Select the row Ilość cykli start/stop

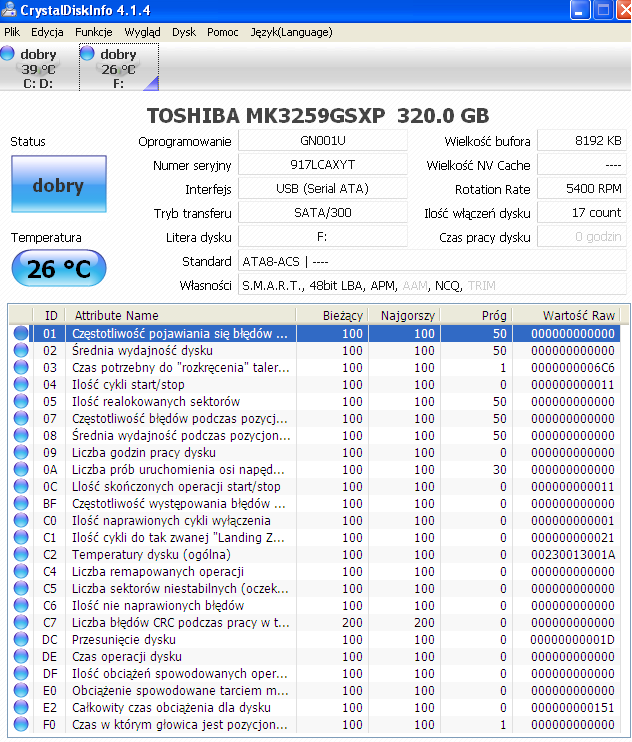[x=315, y=384]
